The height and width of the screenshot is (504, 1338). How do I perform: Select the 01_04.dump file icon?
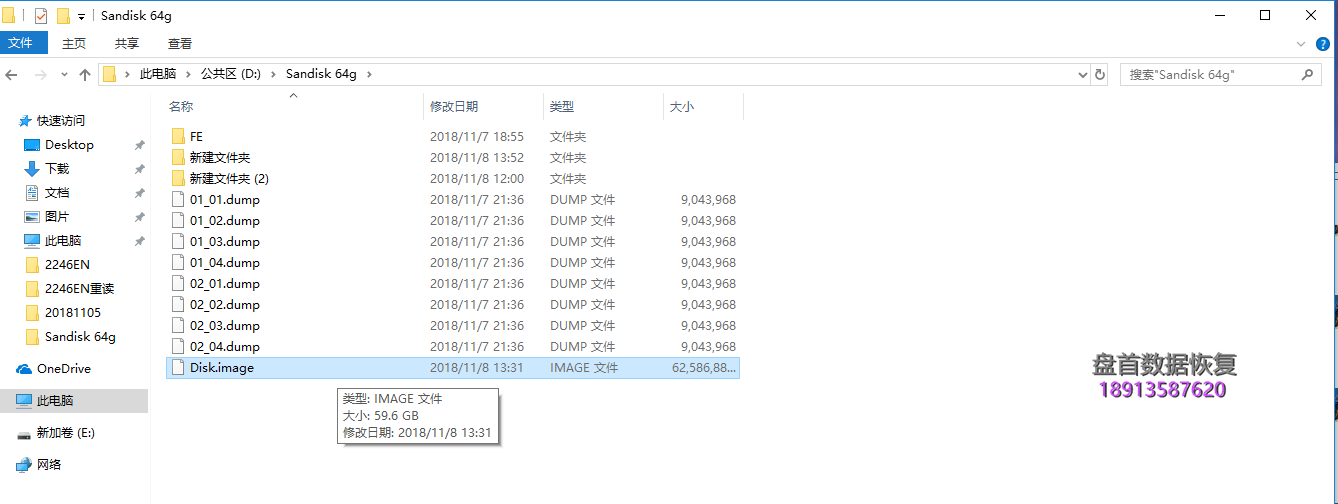pyautogui.click(x=178, y=262)
